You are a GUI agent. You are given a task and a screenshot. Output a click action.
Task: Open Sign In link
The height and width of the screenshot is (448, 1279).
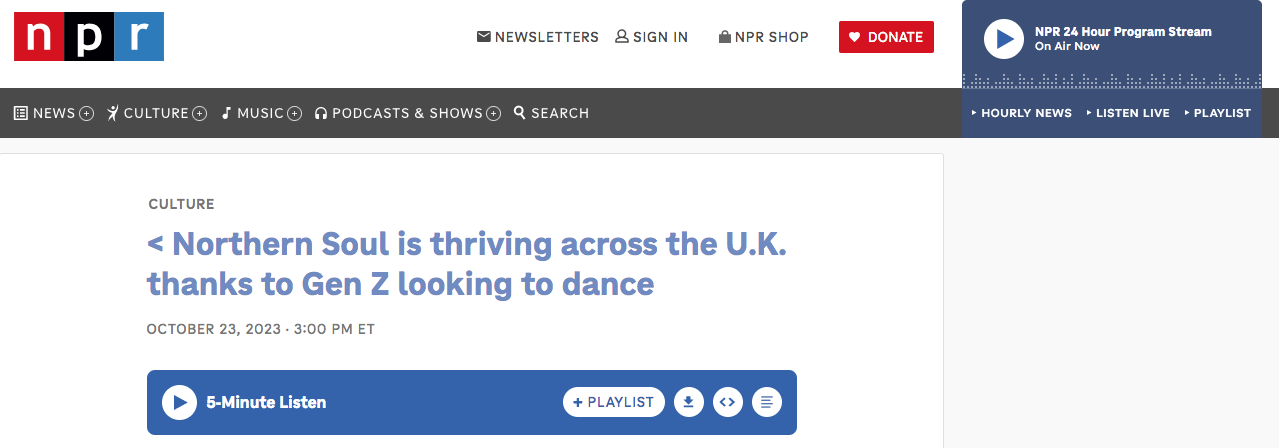click(652, 37)
